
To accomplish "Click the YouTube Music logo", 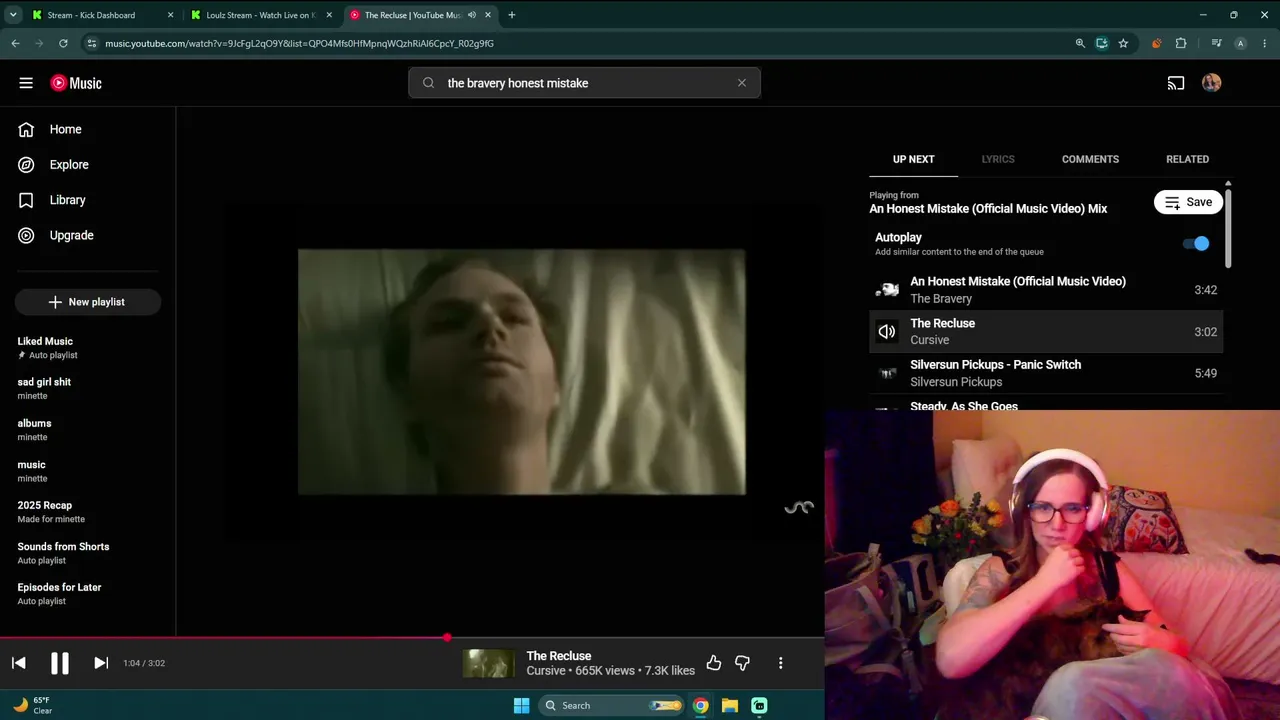I will [x=76, y=83].
